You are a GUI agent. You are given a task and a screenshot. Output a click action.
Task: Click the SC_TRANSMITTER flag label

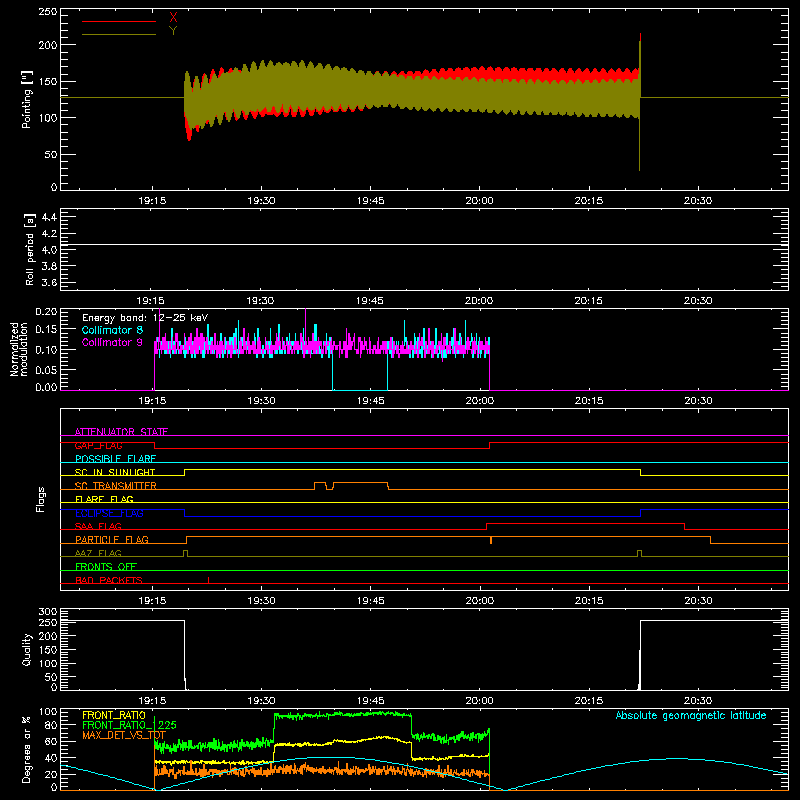[x=115, y=486]
